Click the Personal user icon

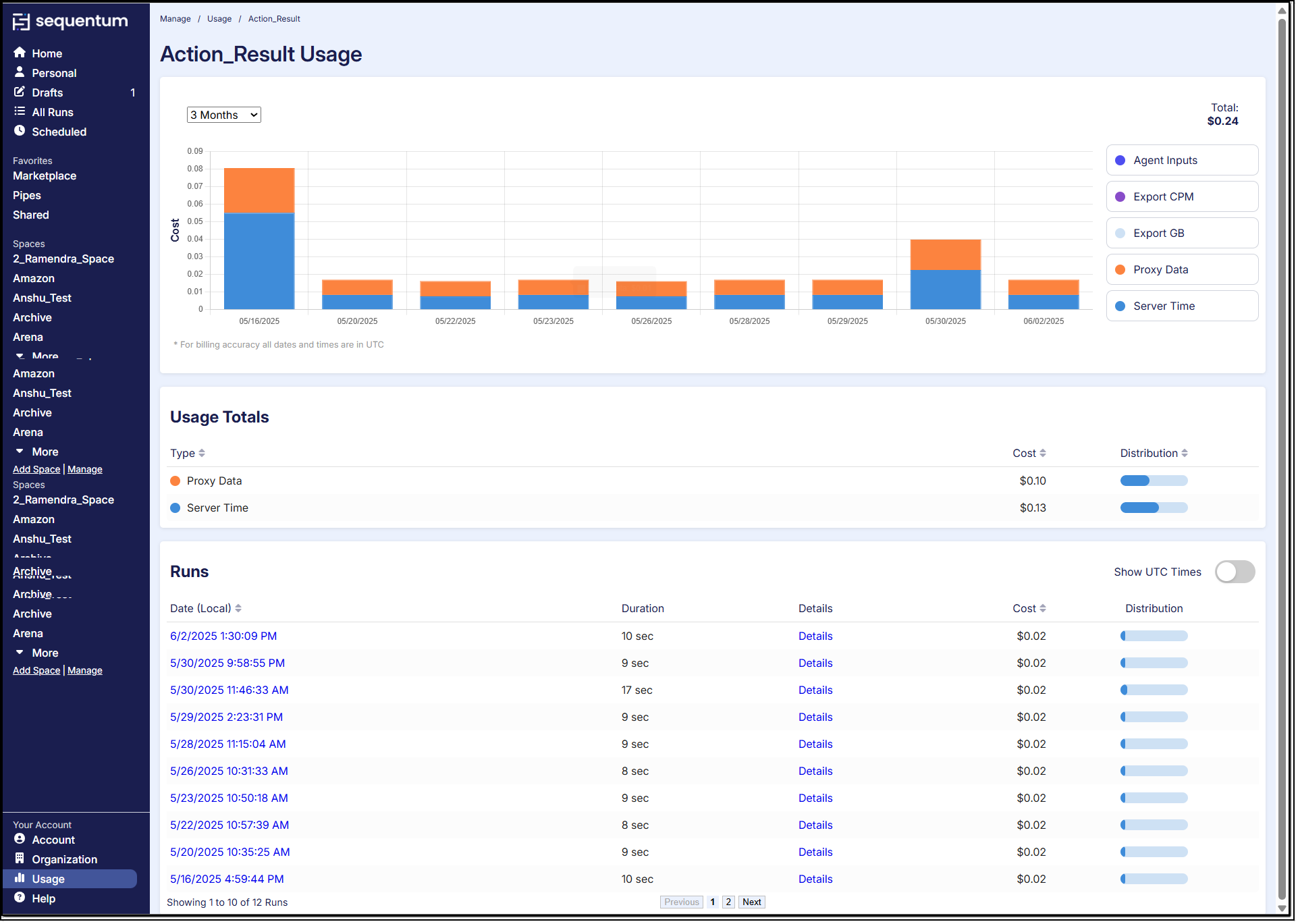point(20,72)
